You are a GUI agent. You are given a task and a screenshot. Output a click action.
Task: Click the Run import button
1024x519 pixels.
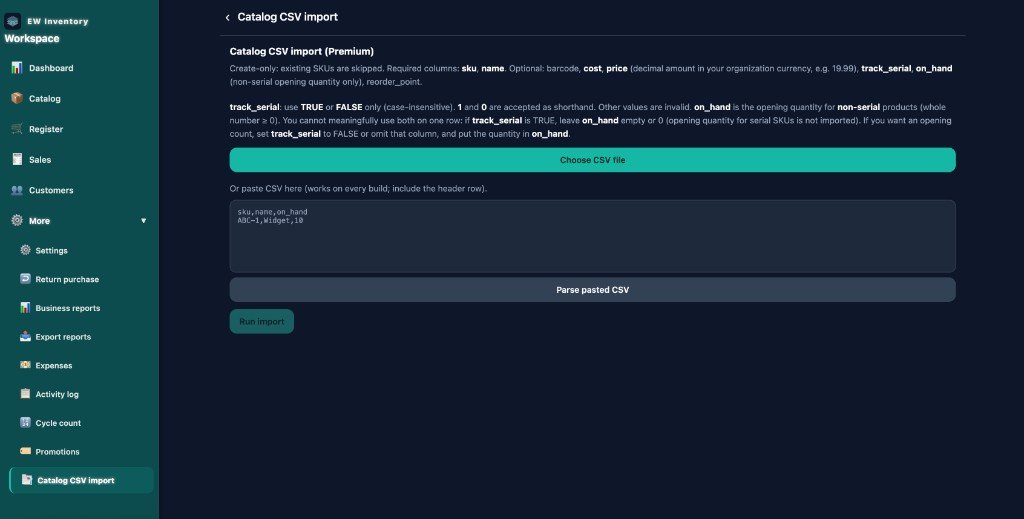click(x=261, y=321)
